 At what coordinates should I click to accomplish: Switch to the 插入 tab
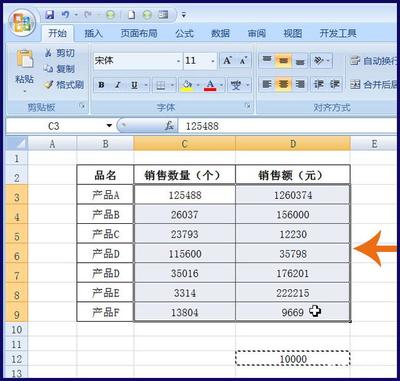pos(93,33)
